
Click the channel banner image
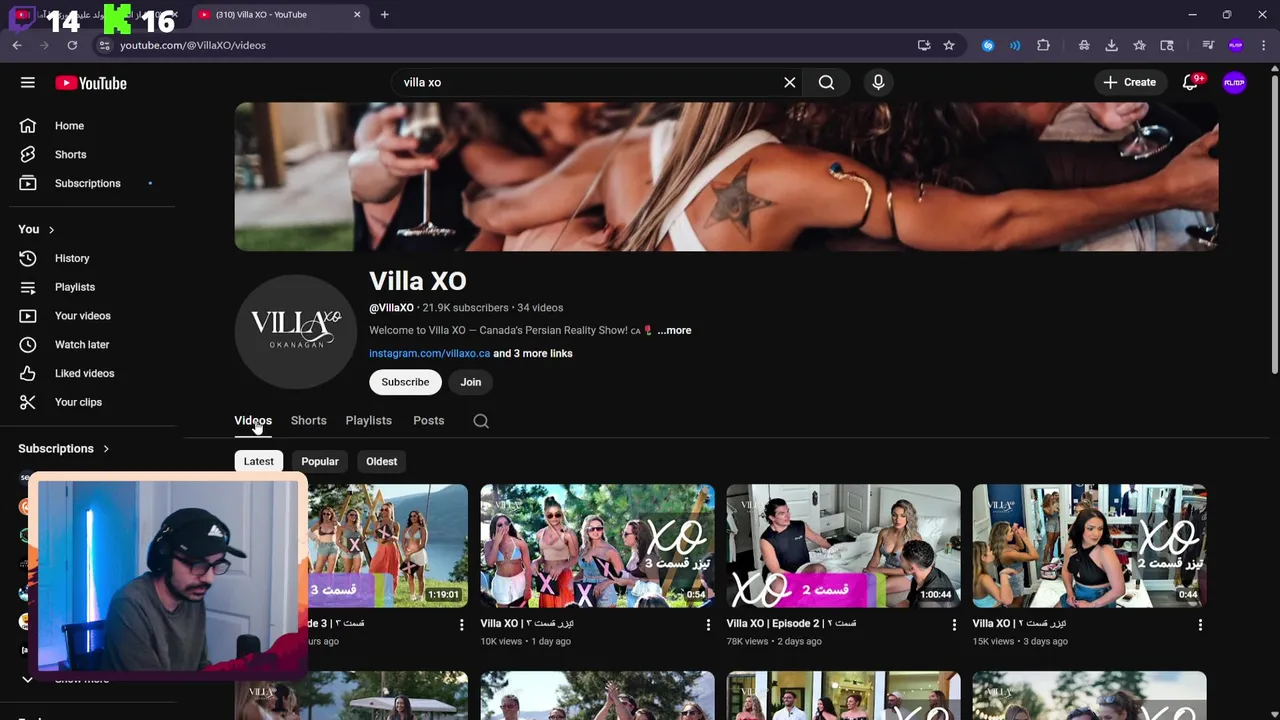726,177
